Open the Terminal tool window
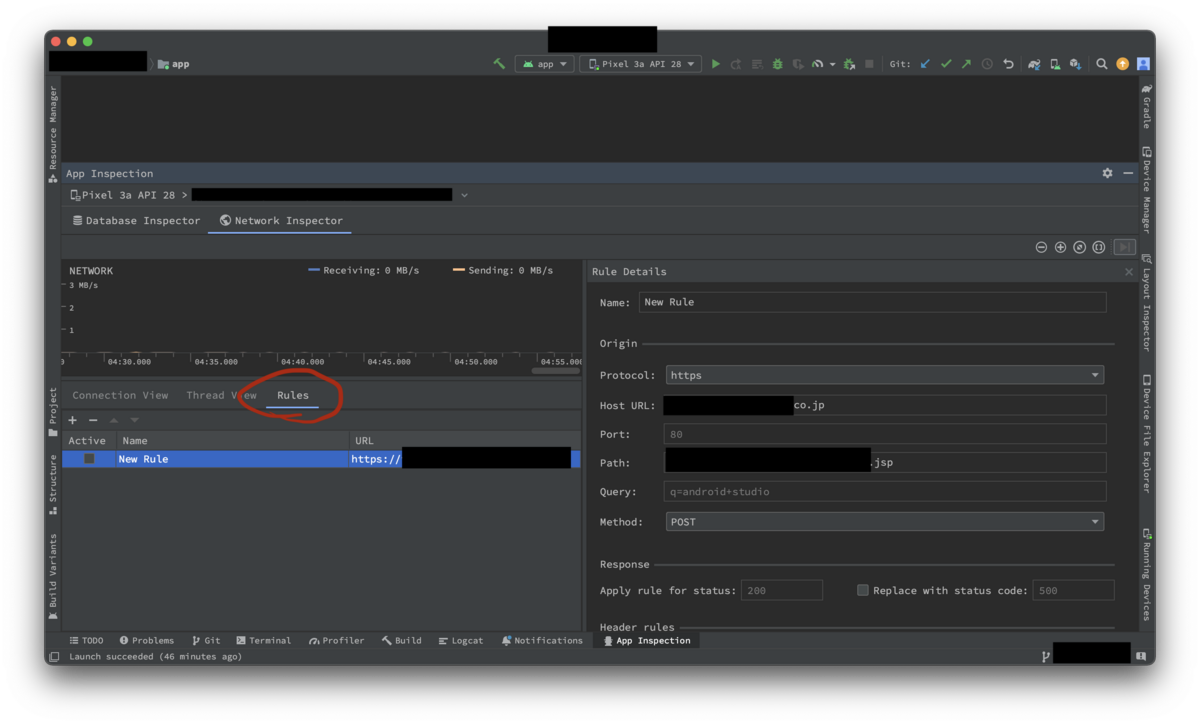Viewport: 1200px width, 724px height. click(264, 640)
